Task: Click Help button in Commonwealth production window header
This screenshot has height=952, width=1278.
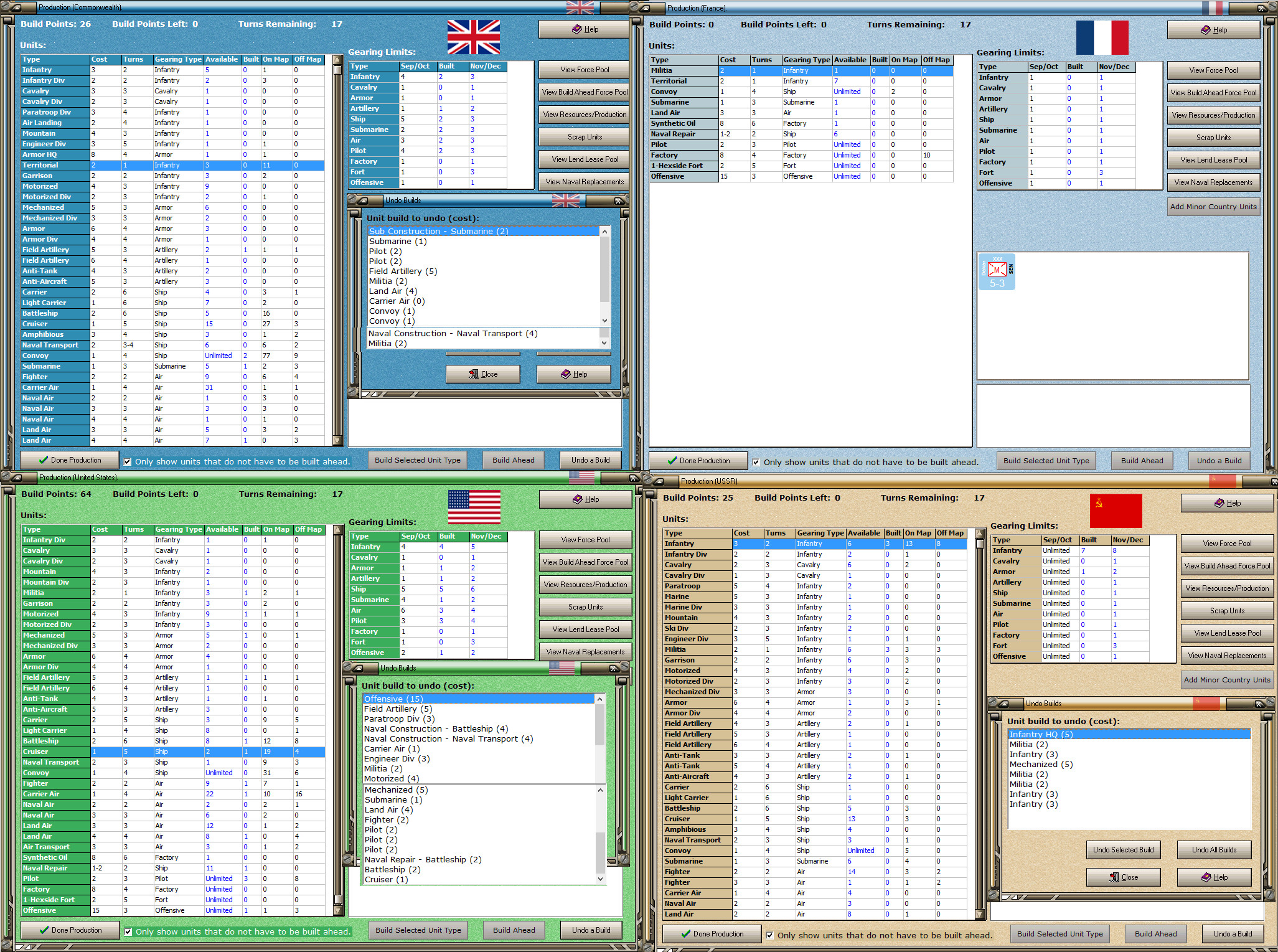Action: (585, 29)
